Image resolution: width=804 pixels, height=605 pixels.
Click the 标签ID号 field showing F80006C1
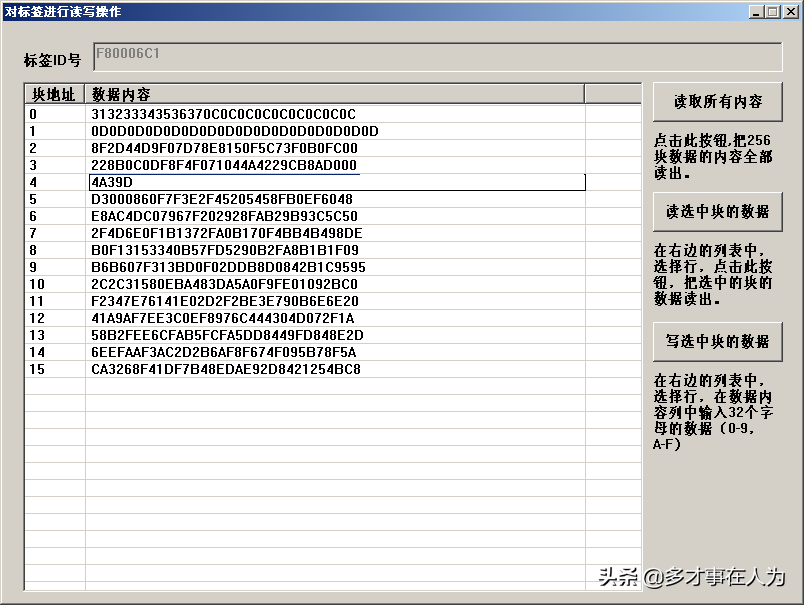[438, 56]
